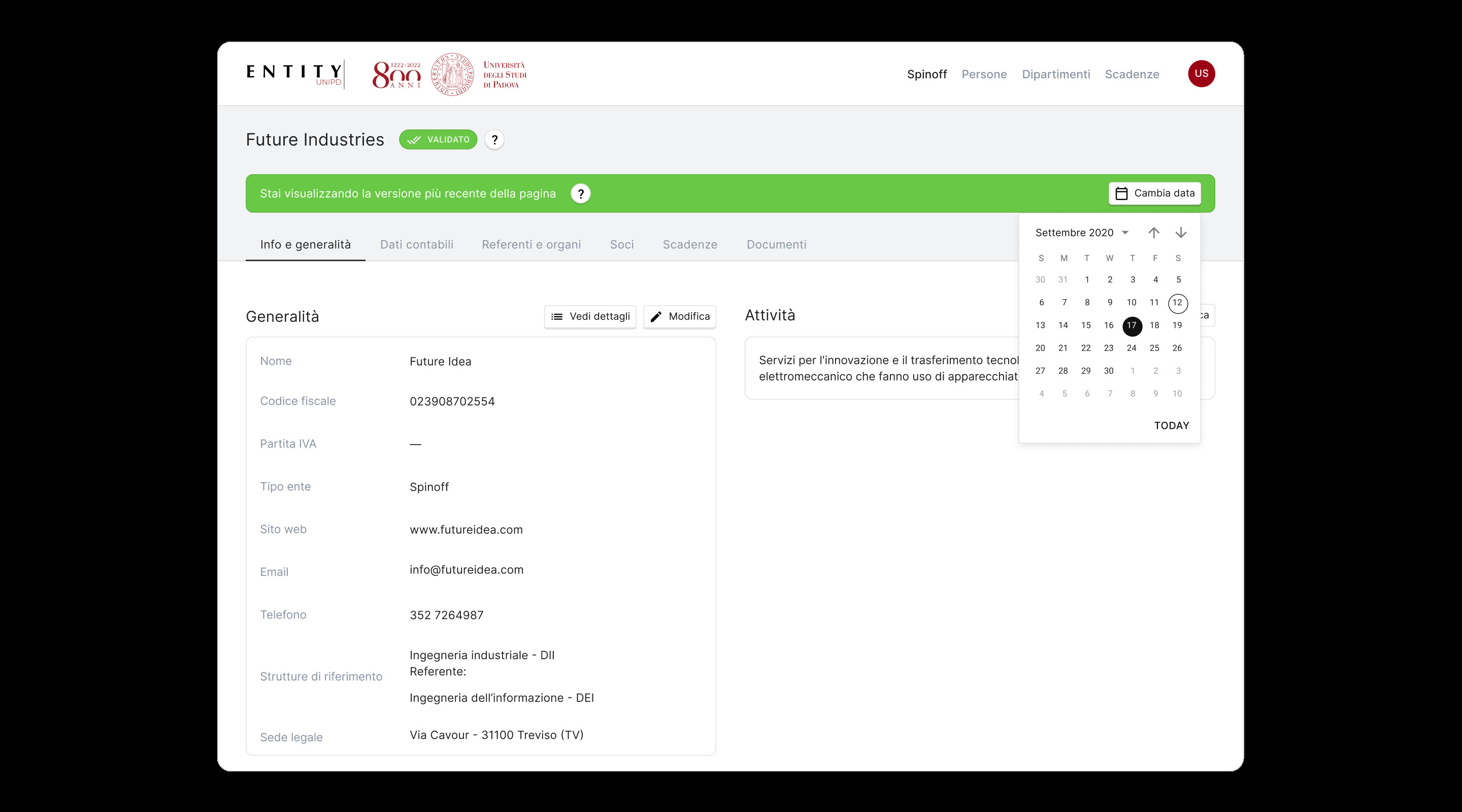Click the help icon beside VALIDATO badge
Image resolution: width=1462 pixels, height=812 pixels.
(x=494, y=140)
